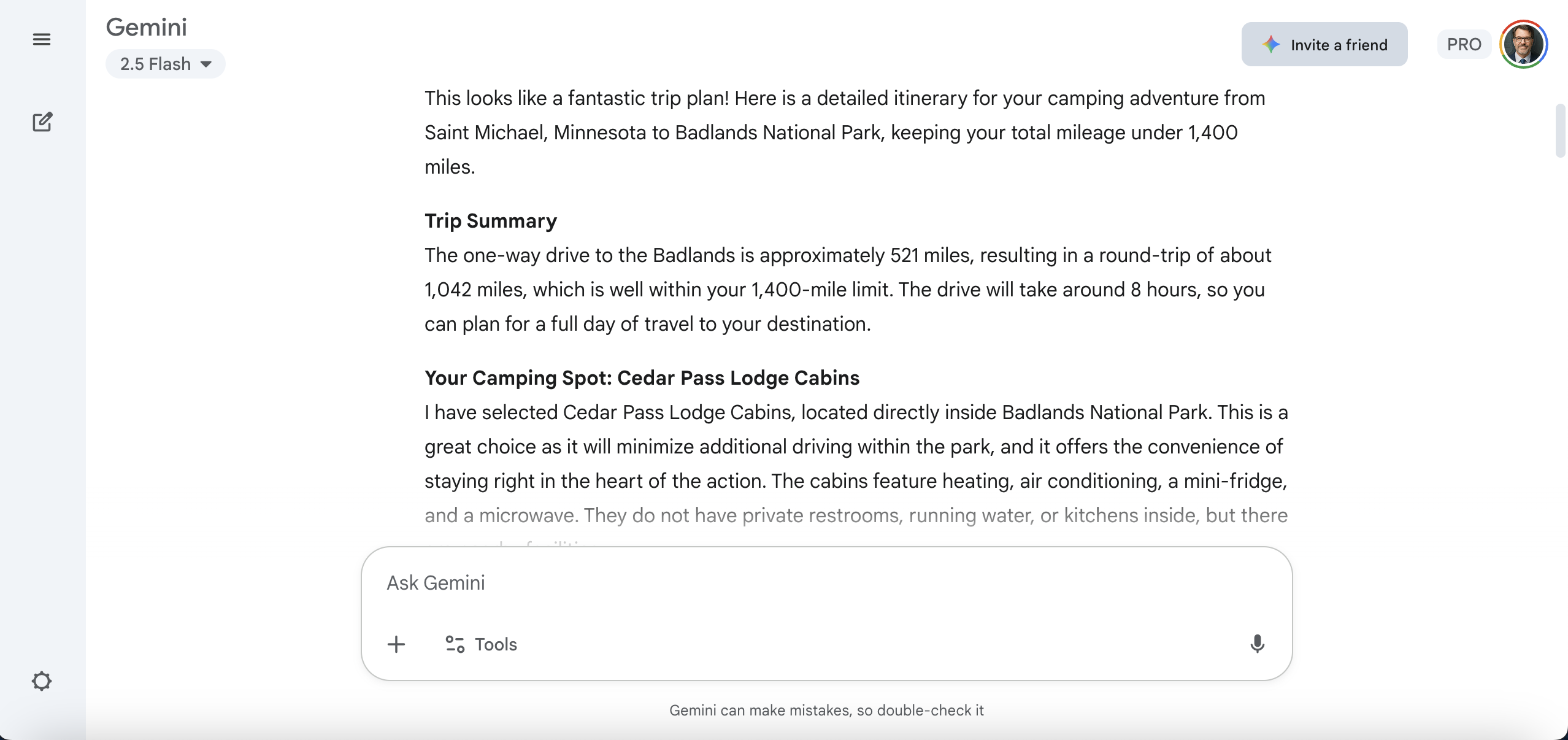This screenshot has height=740, width=1568.
Task: Open Gemini settings with the gear icon
Action: click(x=41, y=681)
